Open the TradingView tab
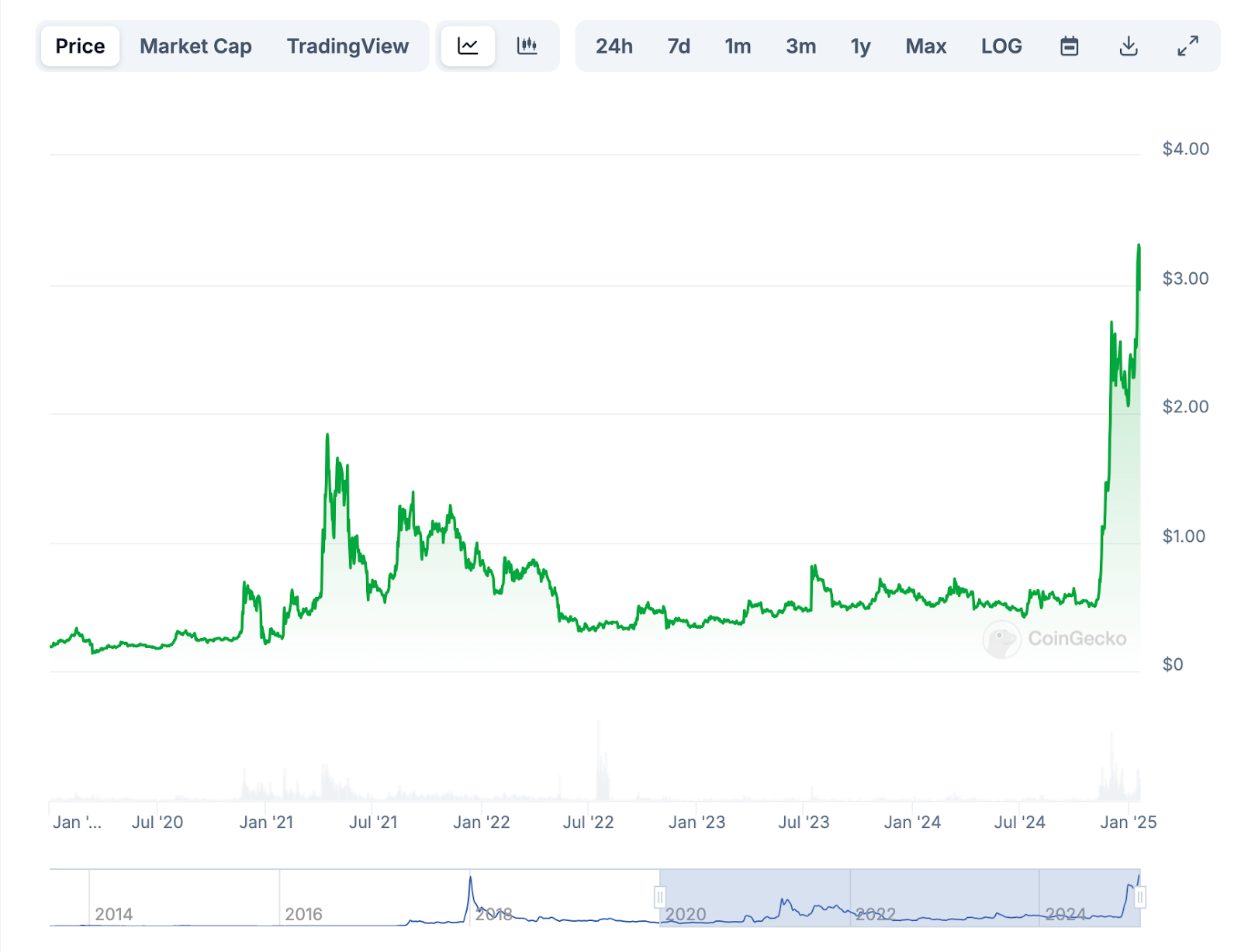Image resolution: width=1241 pixels, height=952 pixels. [x=347, y=47]
